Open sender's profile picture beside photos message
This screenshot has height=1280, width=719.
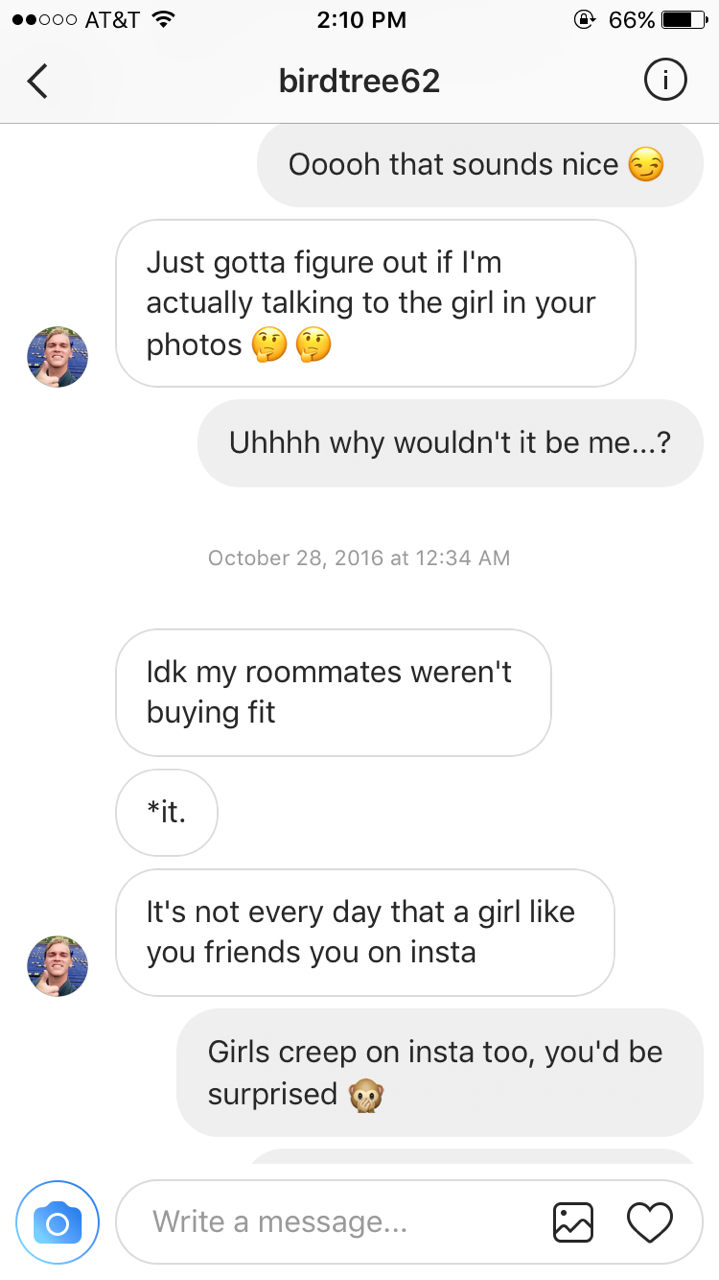click(57, 356)
